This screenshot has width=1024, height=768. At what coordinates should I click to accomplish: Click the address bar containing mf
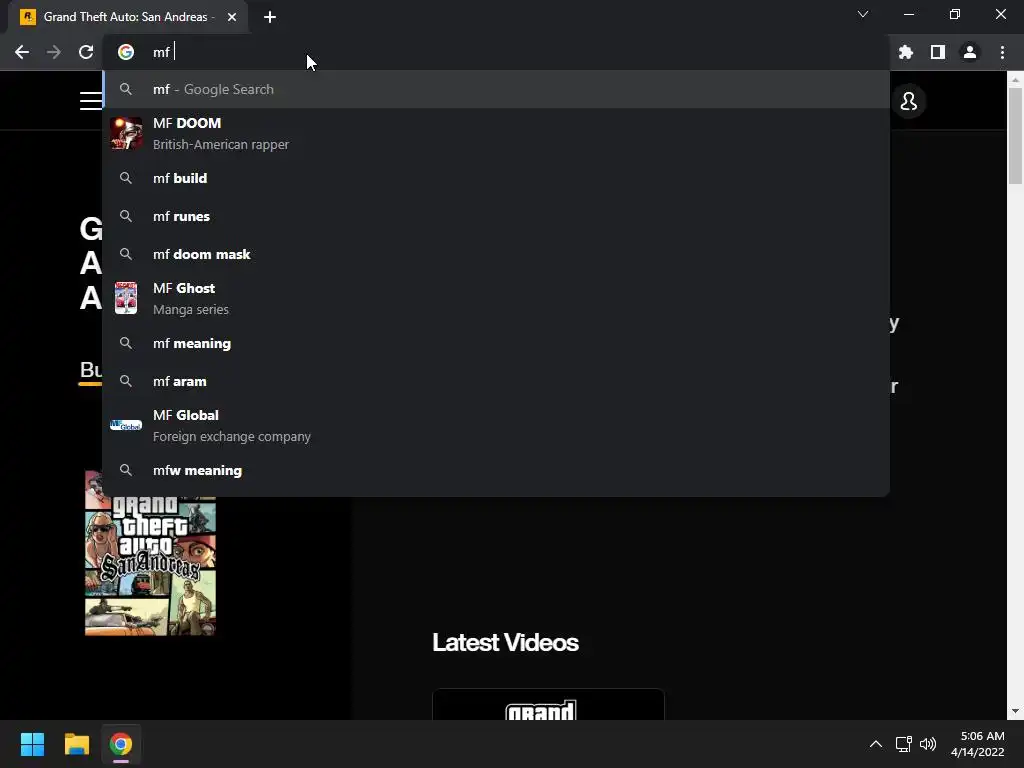click(x=496, y=52)
